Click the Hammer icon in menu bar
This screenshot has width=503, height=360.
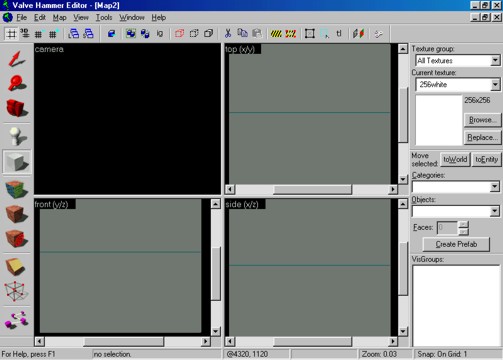[7, 17]
